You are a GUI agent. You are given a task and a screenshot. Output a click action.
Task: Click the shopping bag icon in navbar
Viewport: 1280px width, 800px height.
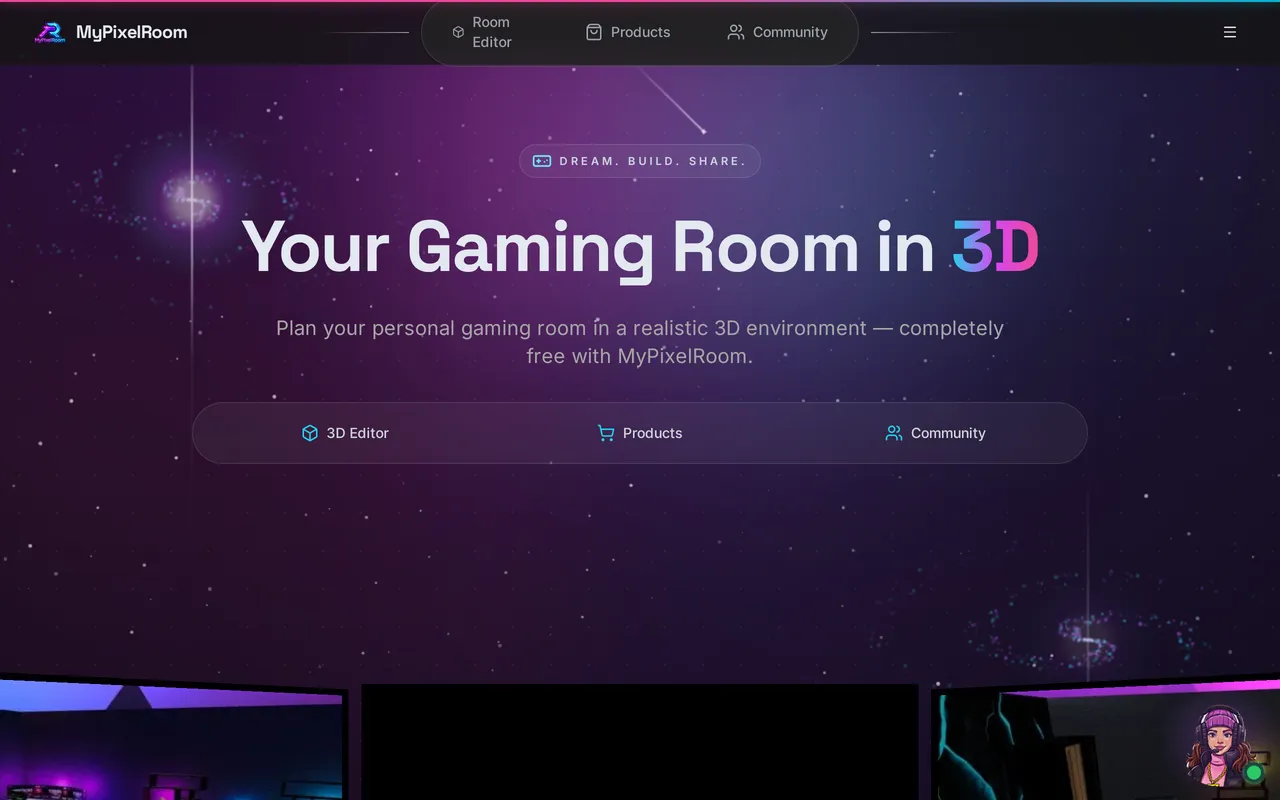[594, 32]
